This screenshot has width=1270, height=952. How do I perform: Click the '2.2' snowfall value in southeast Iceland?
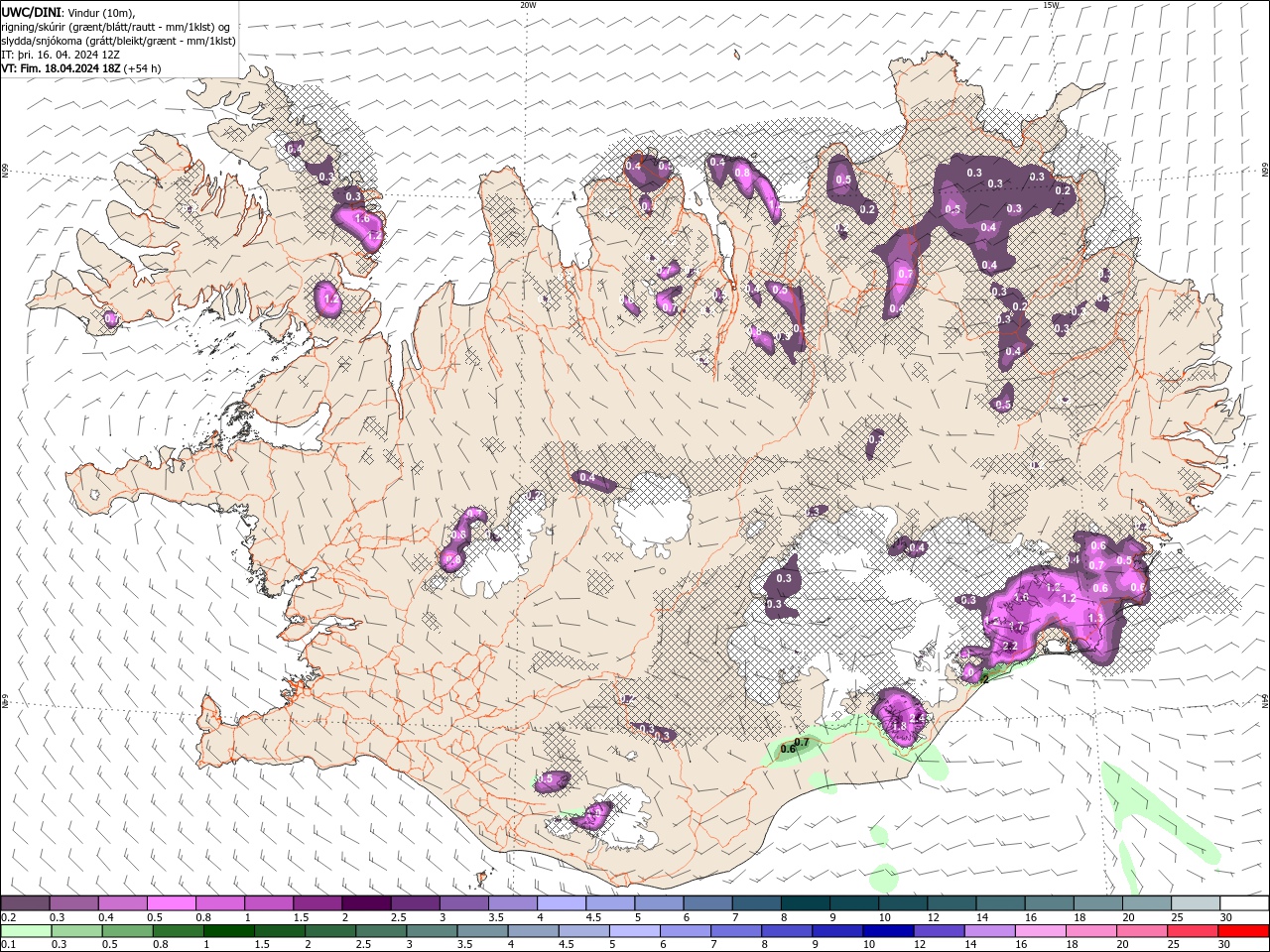1011,647
